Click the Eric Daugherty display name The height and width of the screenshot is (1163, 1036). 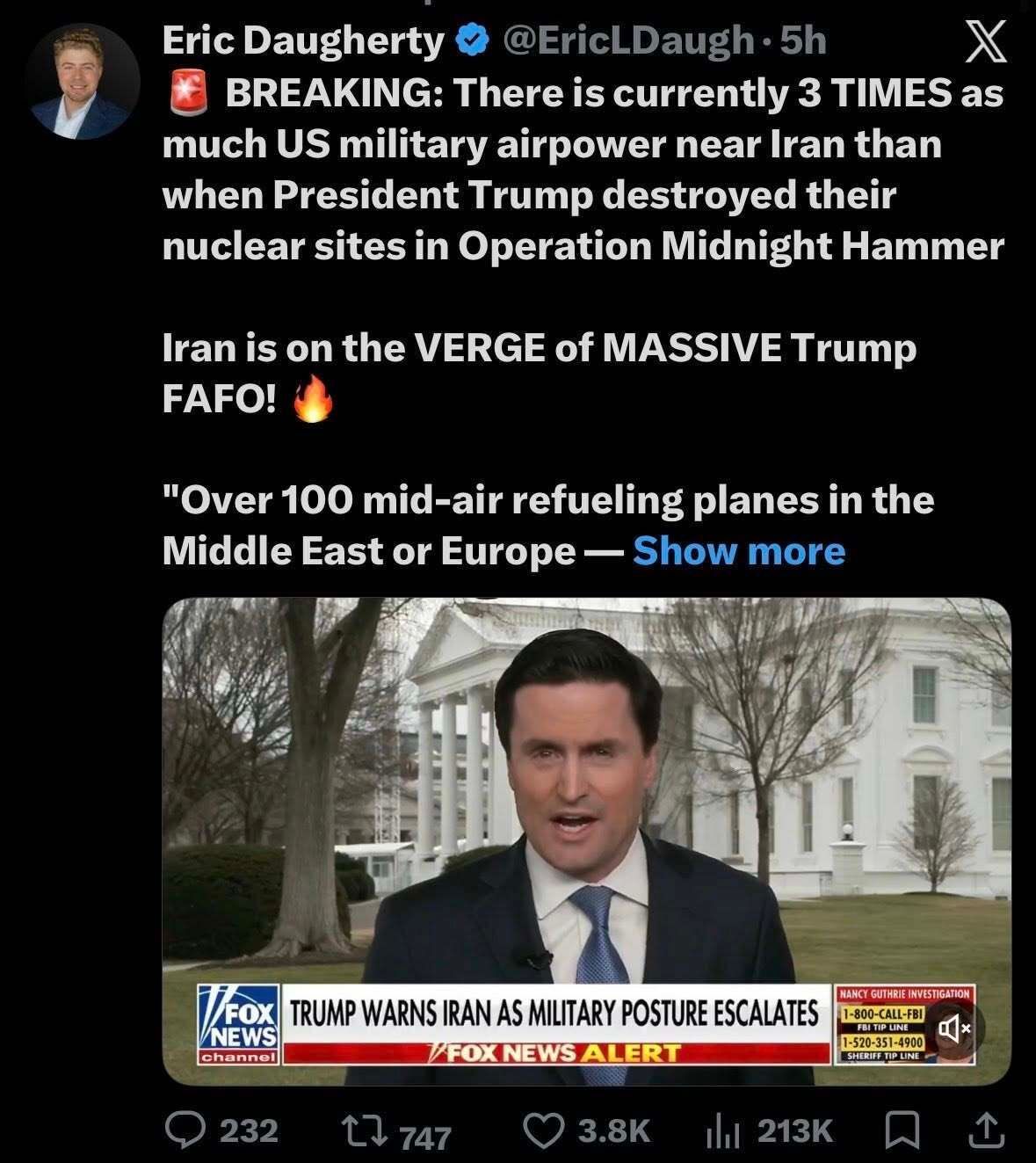304,40
